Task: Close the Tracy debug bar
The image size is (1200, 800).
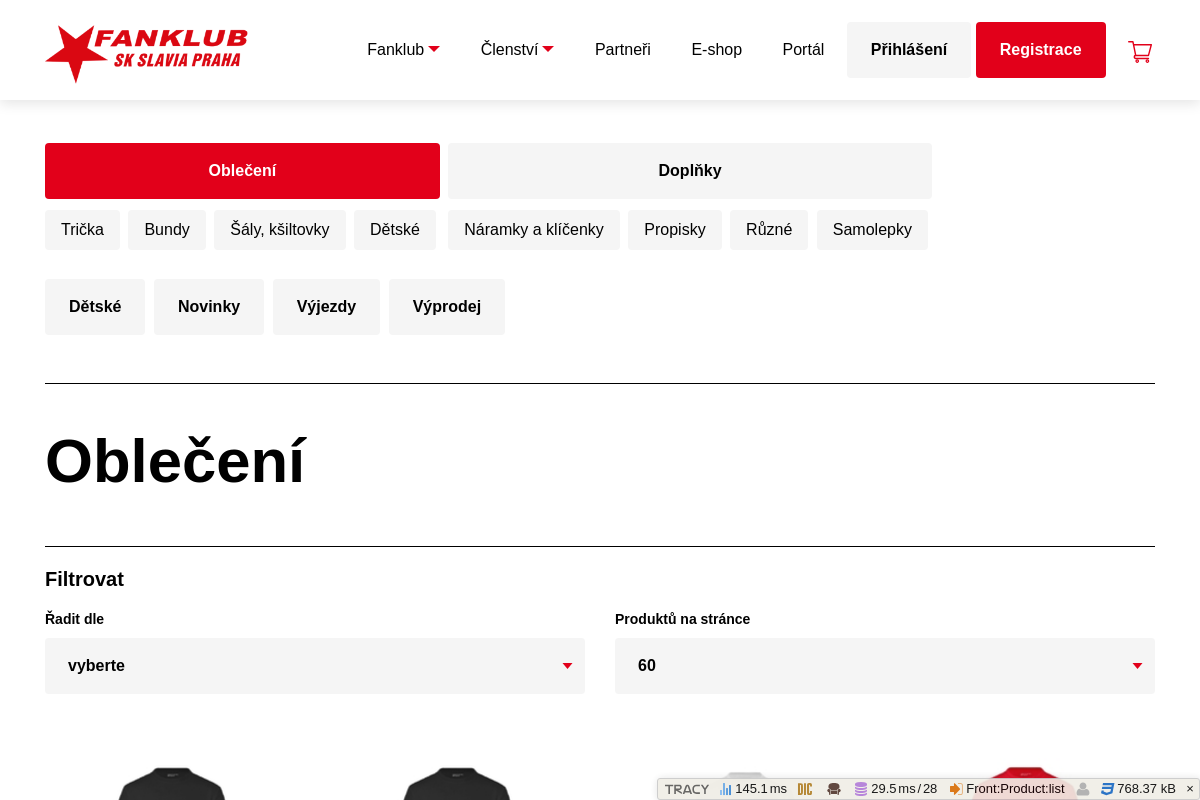Action: click(1190, 789)
